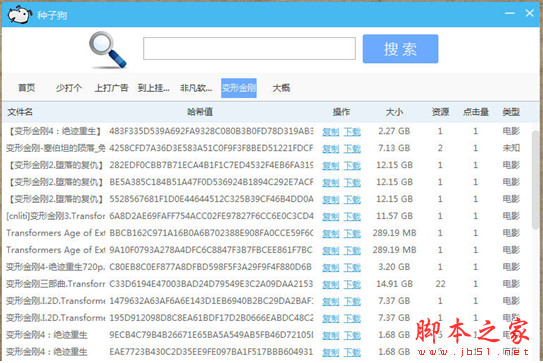The height and width of the screenshot is (363, 543).
Task: Download the entry with hash 1479632A63AF
Action: click(352, 301)
